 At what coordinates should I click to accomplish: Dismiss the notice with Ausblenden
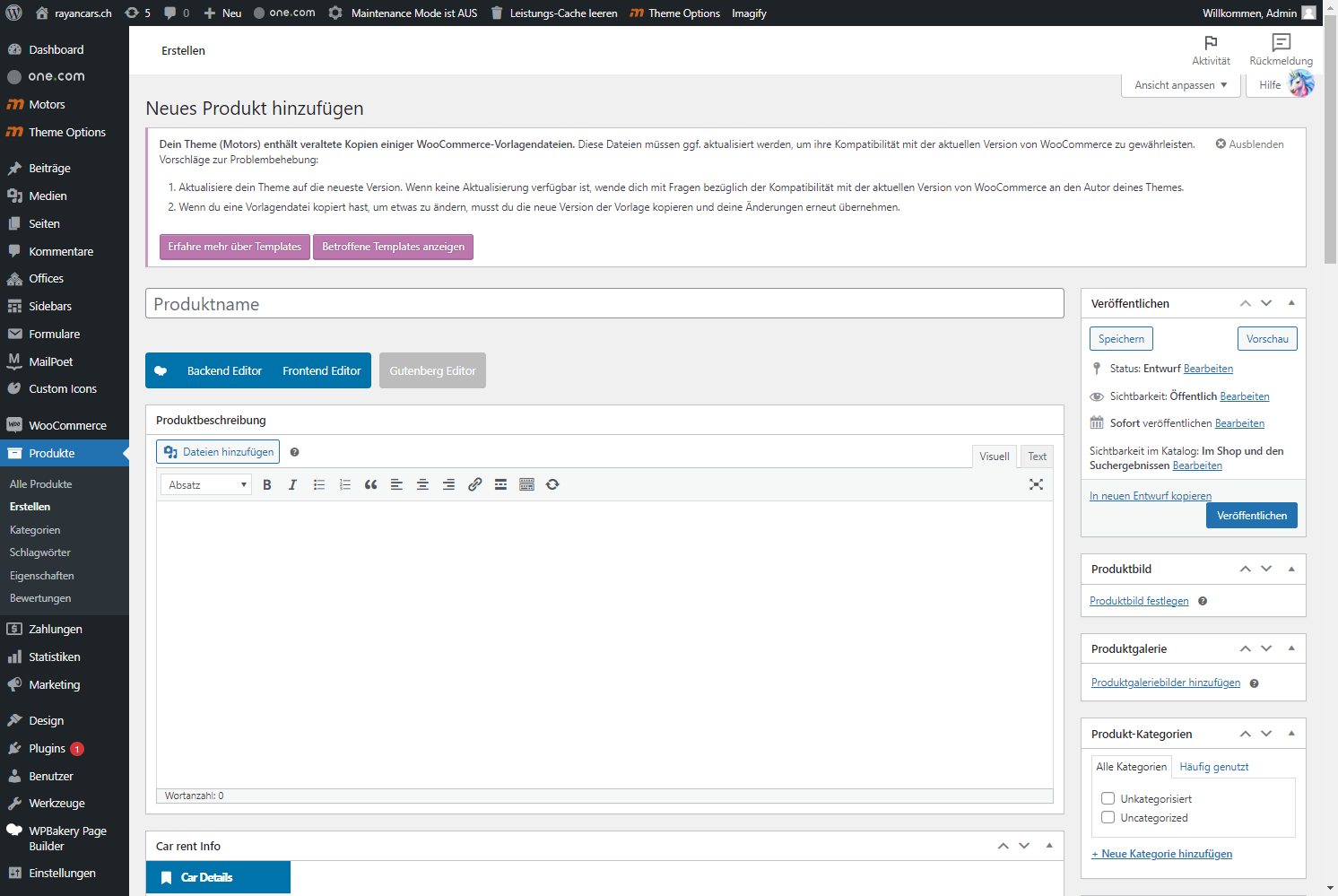click(x=1249, y=144)
